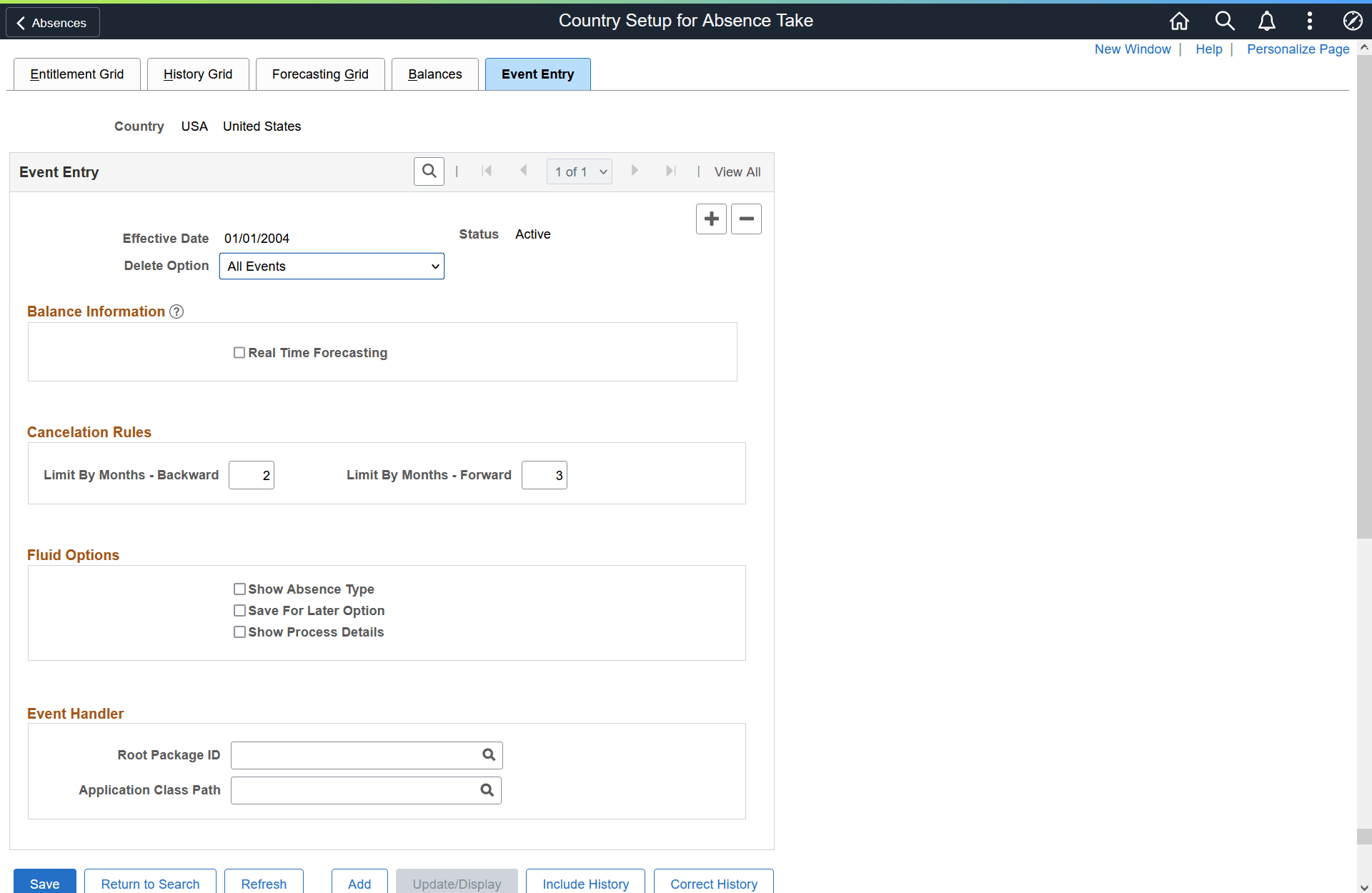Open the Forecasting Grid tab
The image size is (1372, 893).
[x=320, y=74]
